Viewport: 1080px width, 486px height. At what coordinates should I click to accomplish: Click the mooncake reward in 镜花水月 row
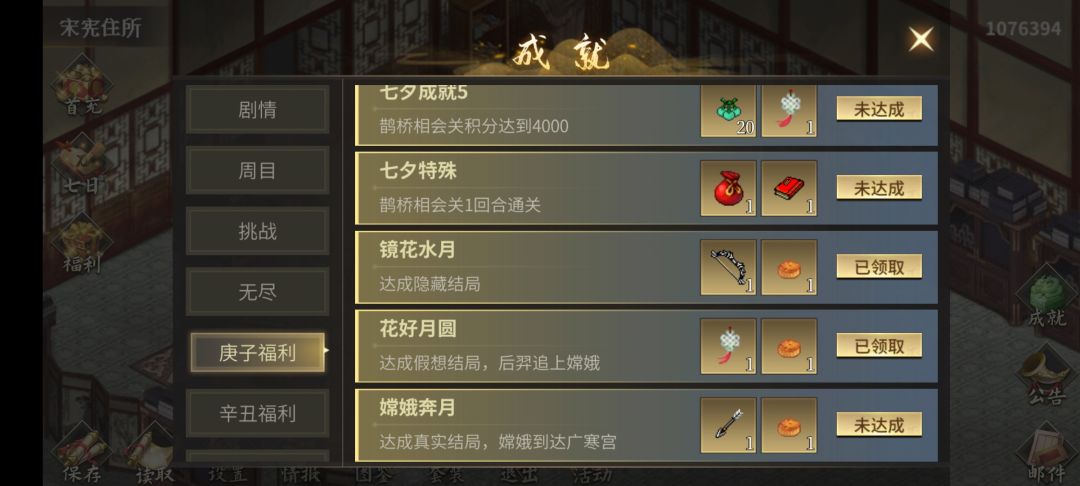pyautogui.click(x=789, y=267)
